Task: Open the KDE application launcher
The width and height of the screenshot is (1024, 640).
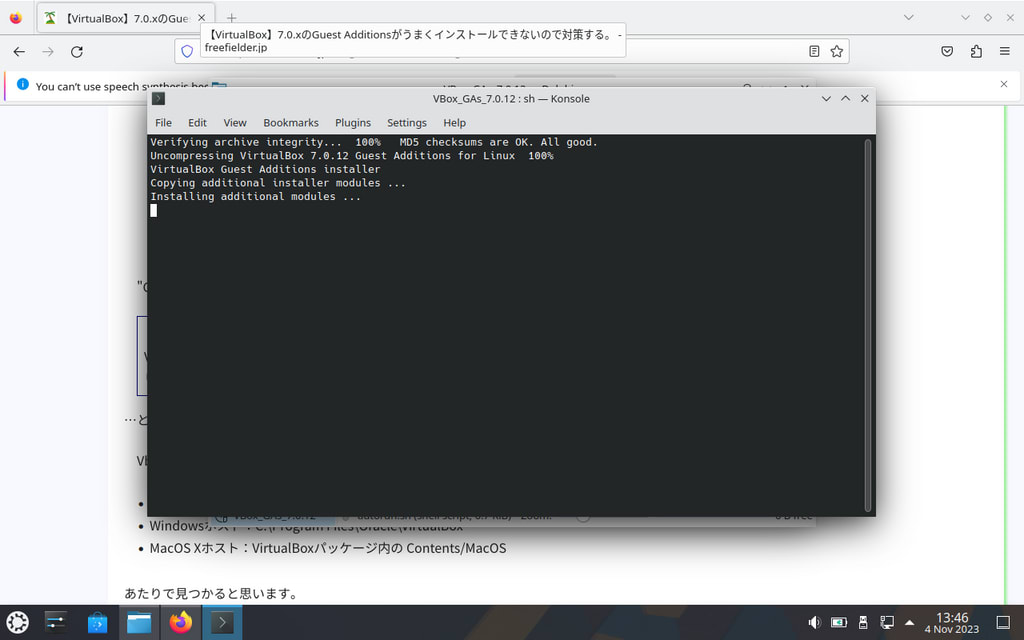Action: coord(17,622)
